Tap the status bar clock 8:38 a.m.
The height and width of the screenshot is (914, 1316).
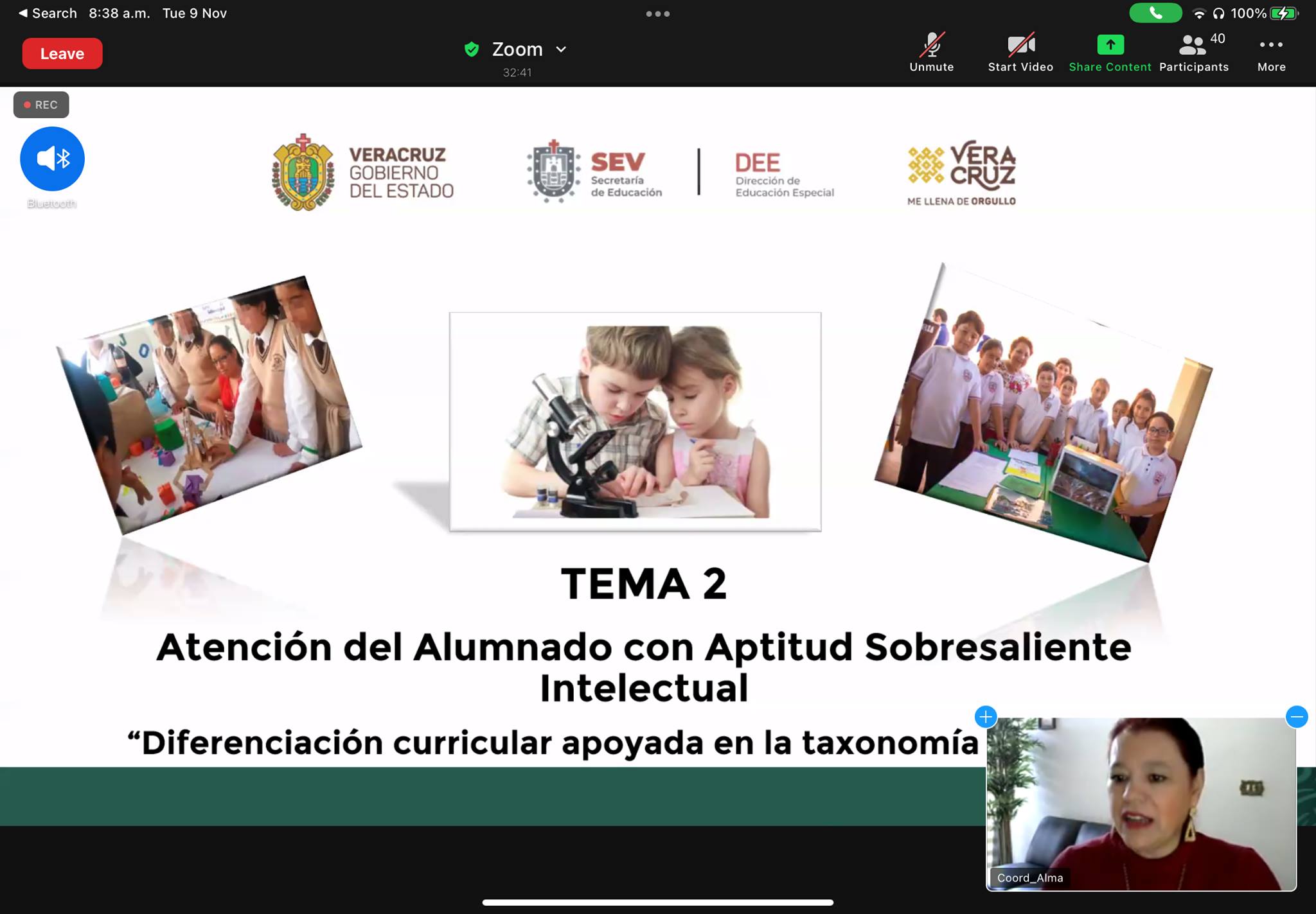coord(120,13)
